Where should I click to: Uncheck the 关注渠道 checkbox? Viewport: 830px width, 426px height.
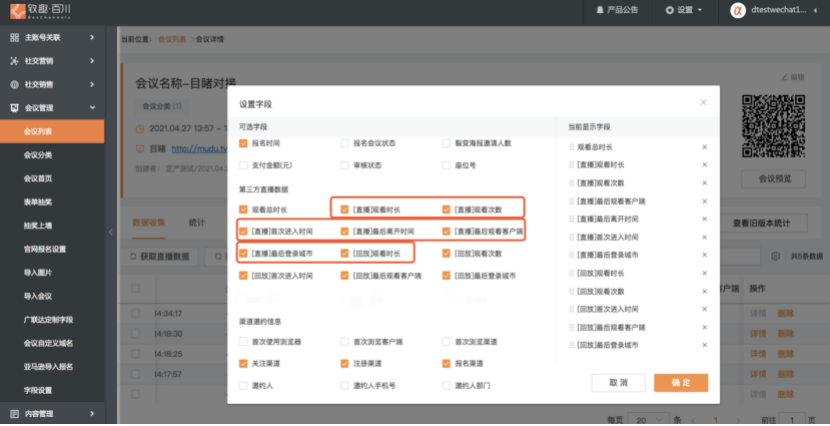(x=243, y=364)
